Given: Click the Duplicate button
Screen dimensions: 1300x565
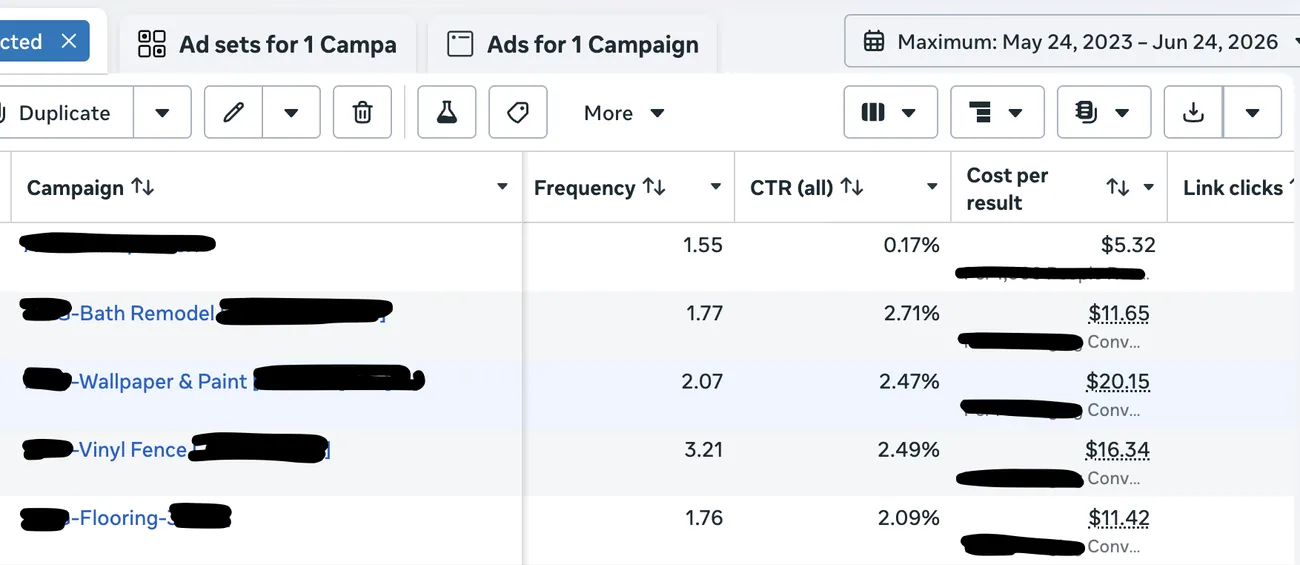Looking at the screenshot, I should coord(64,112).
